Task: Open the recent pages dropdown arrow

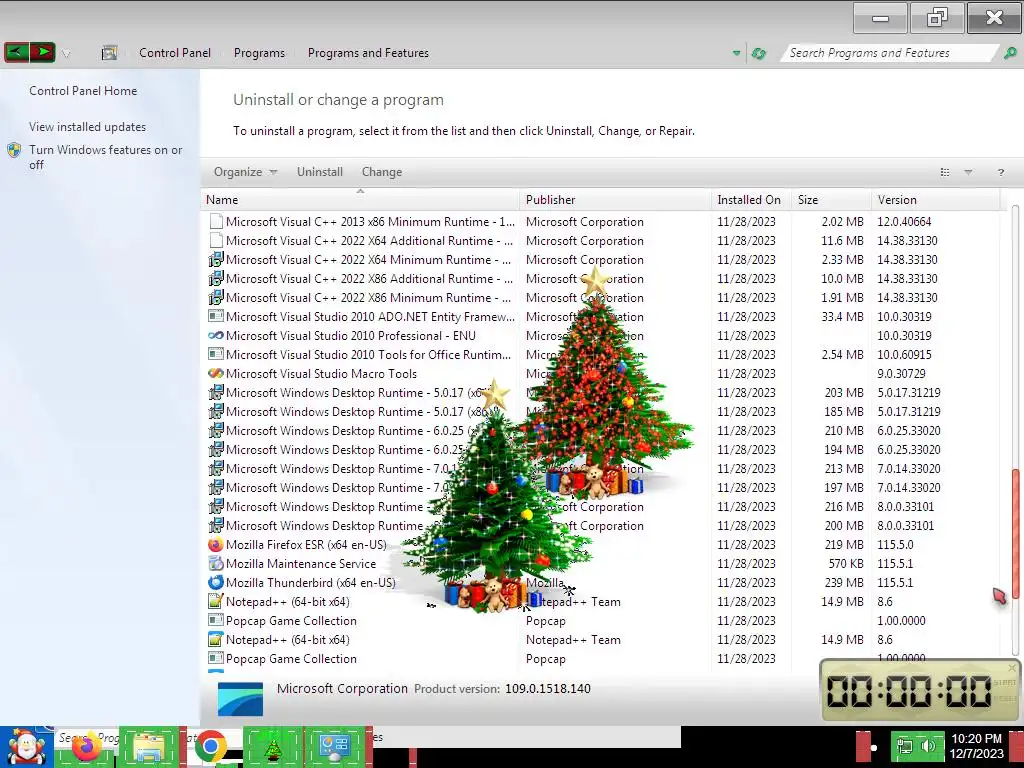Action: pyautogui.click(x=66, y=54)
